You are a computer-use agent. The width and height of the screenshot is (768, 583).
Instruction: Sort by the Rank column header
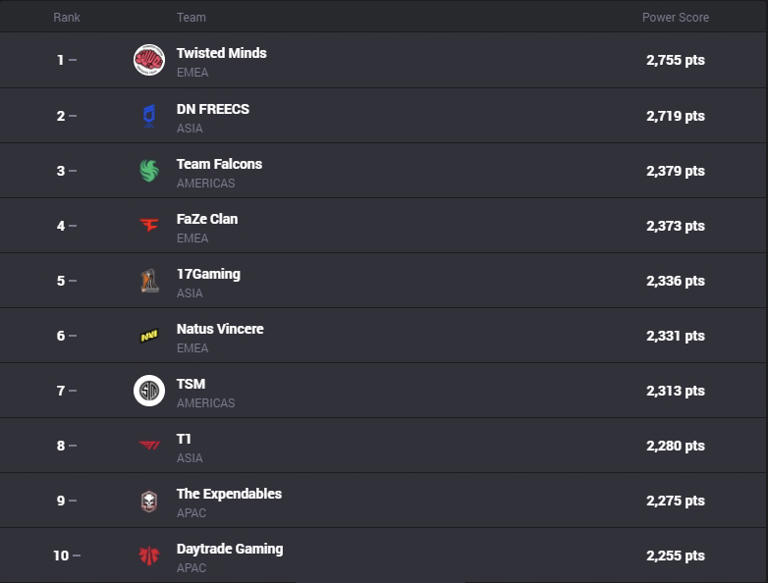coord(67,17)
